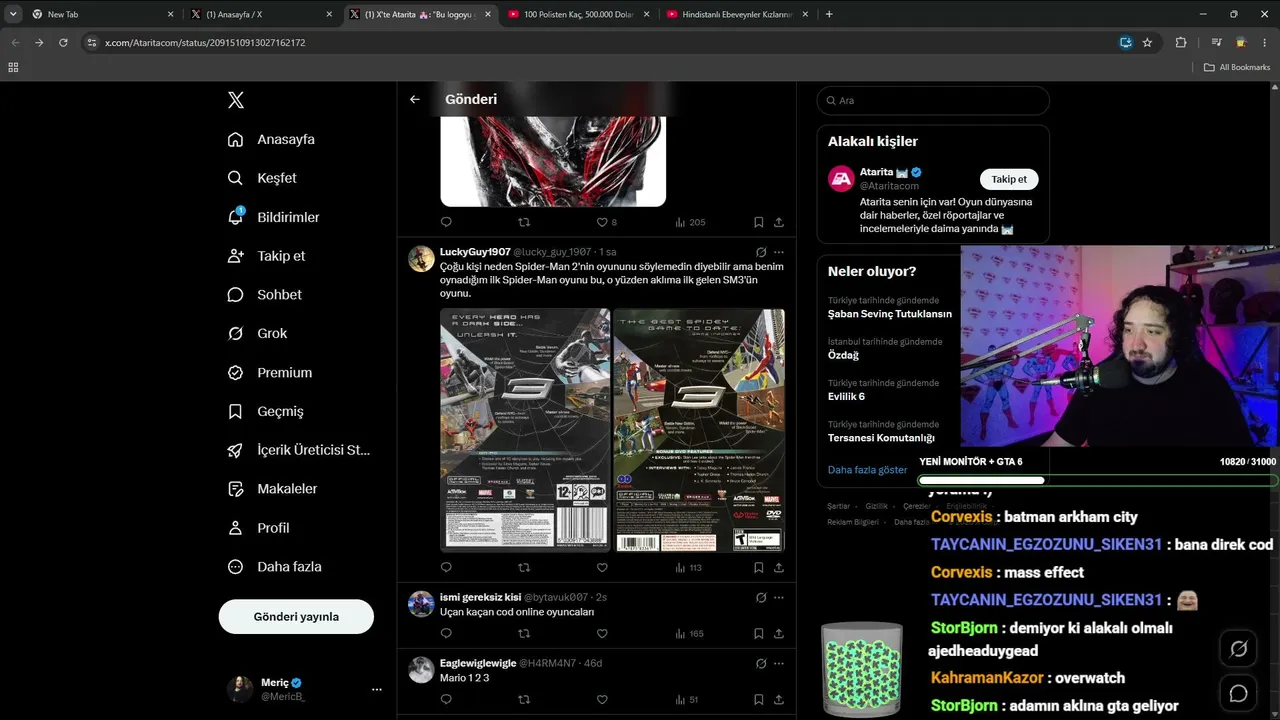Open more options on LuckyGuy1907's post
The width and height of the screenshot is (1280, 720).
tap(779, 252)
